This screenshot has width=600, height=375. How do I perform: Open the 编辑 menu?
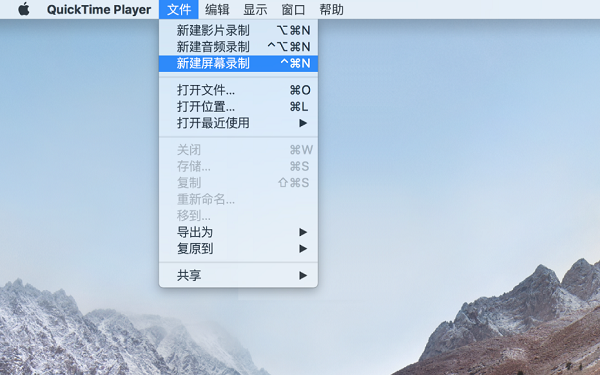pos(217,9)
